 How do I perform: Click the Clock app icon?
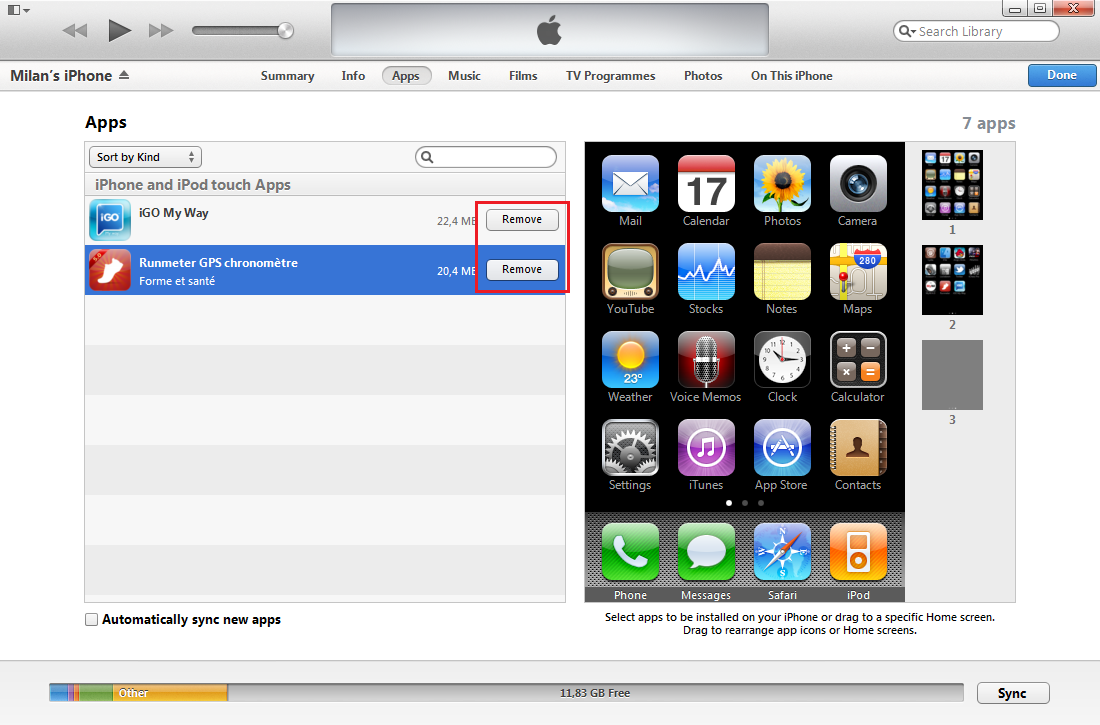[x=782, y=359]
